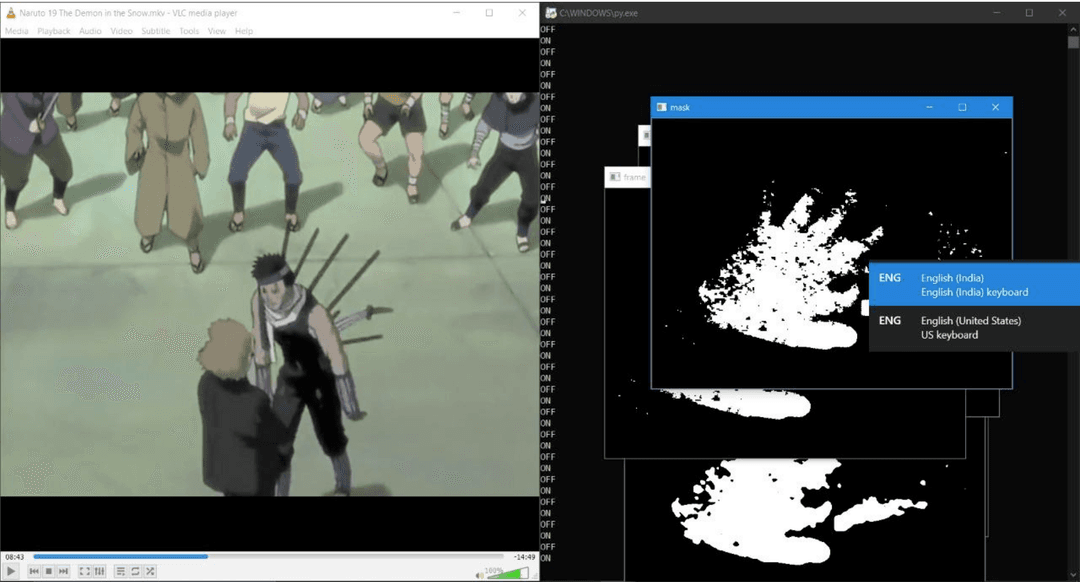Minimize the VLC media player window
The width and height of the screenshot is (1080, 582).
[457, 12]
